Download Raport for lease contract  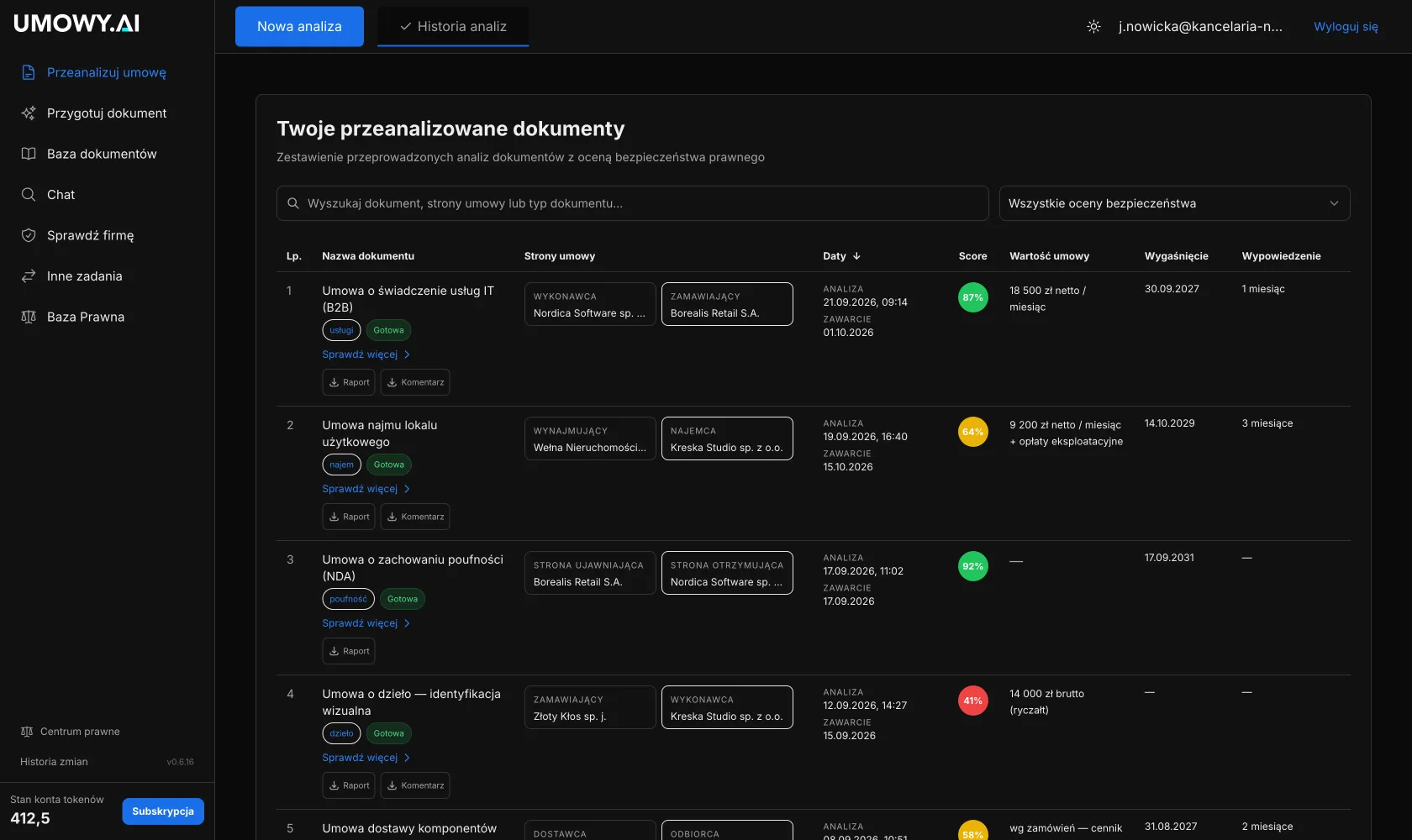point(349,517)
